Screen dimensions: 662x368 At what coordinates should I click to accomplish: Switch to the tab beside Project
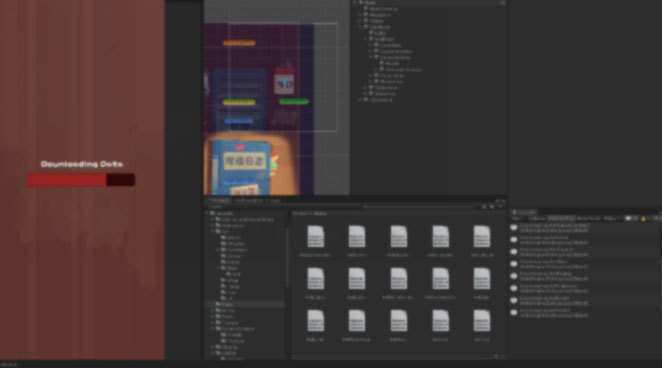tap(257, 200)
